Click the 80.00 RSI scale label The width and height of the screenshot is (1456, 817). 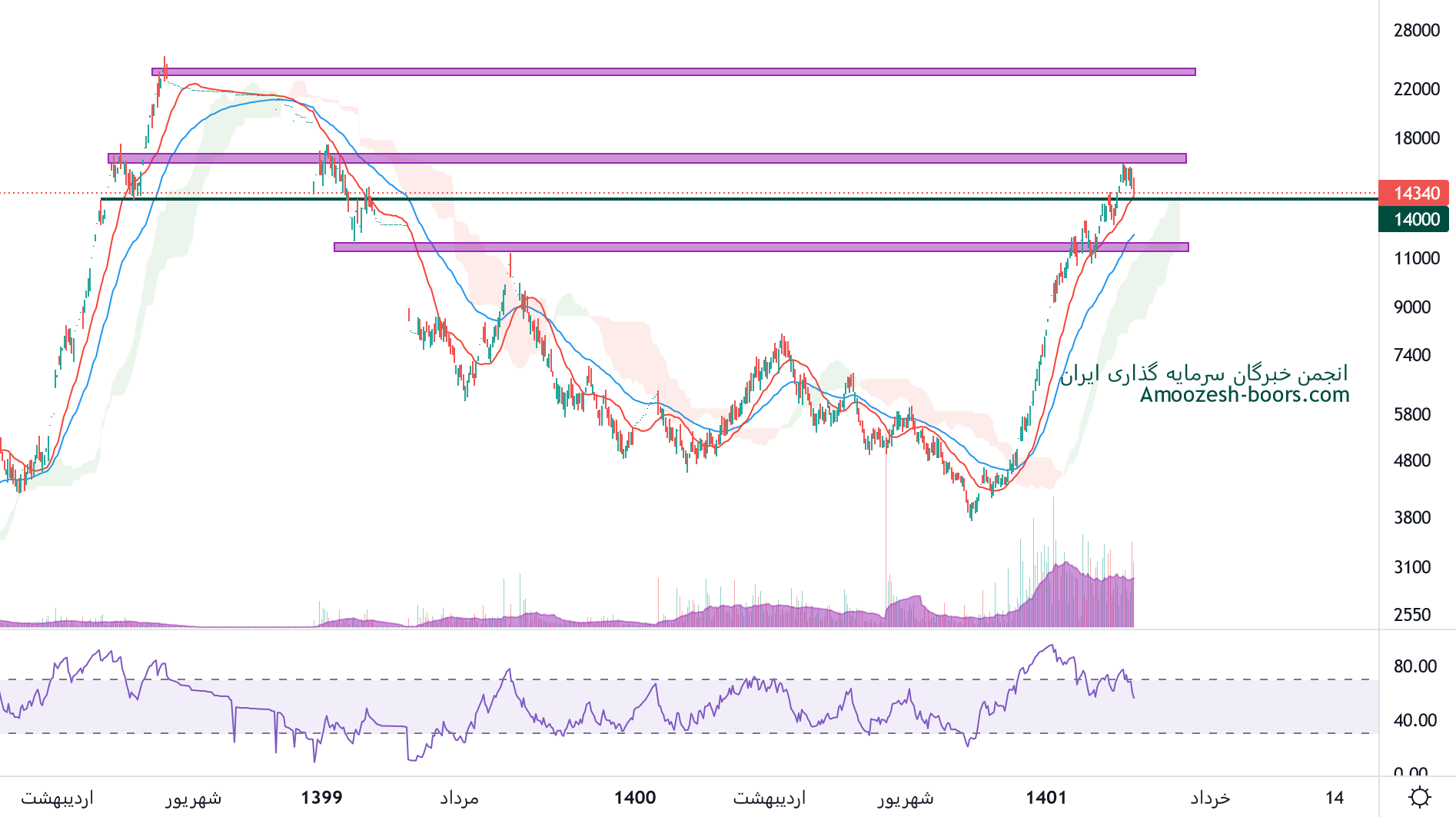click(1414, 666)
